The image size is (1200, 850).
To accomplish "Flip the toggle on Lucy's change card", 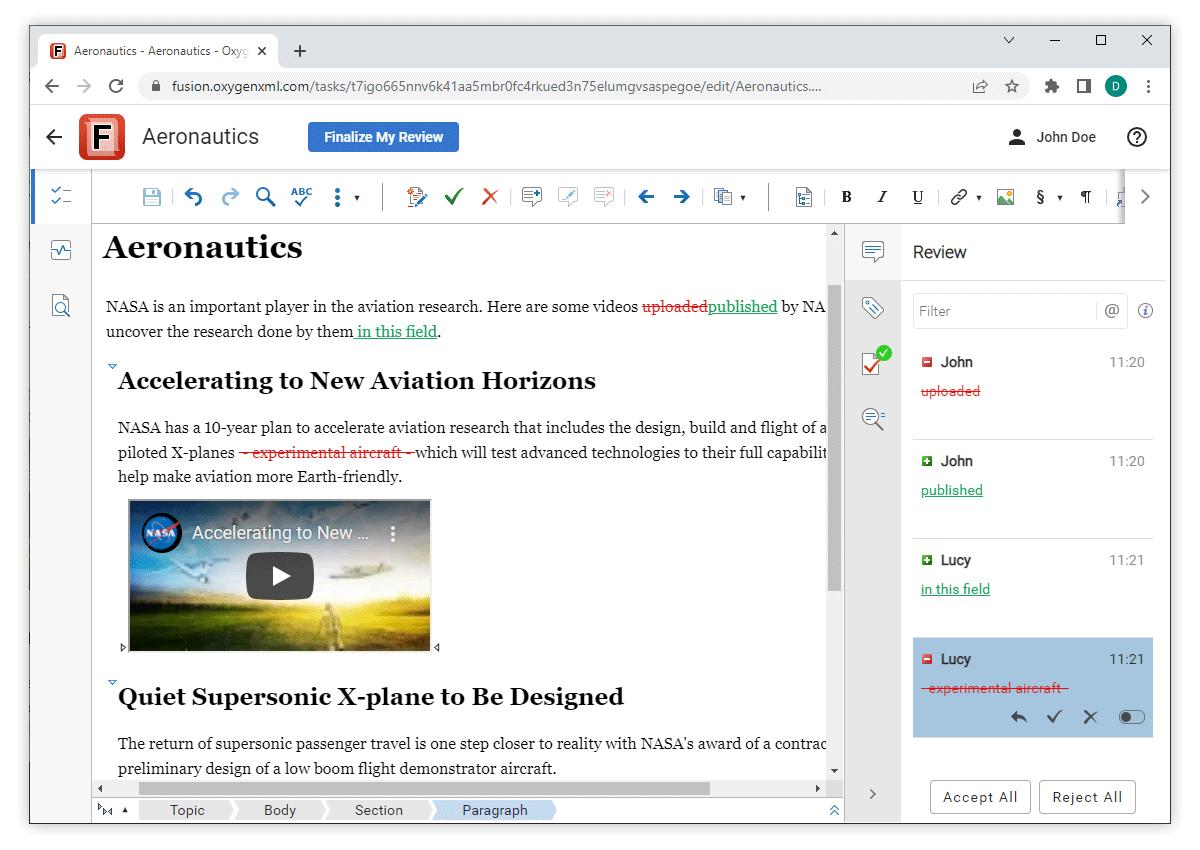I will click(1131, 716).
